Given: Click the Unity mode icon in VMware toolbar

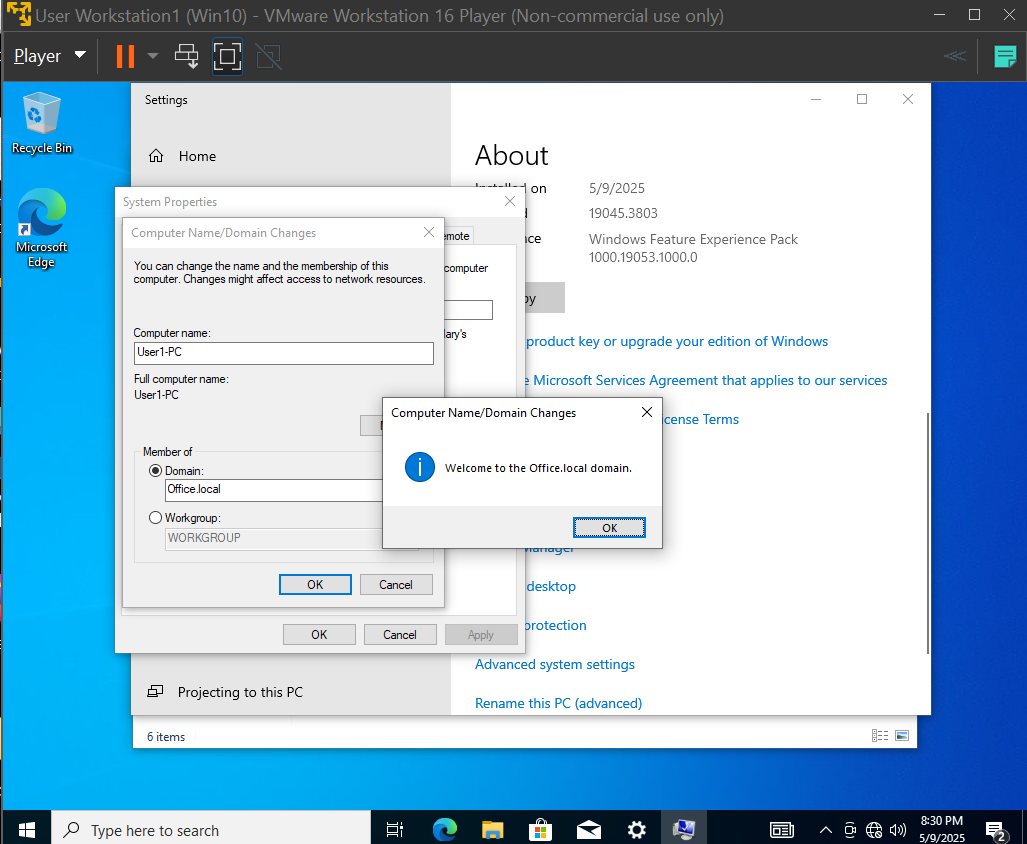Looking at the screenshot, I should [x=269, y=56].
